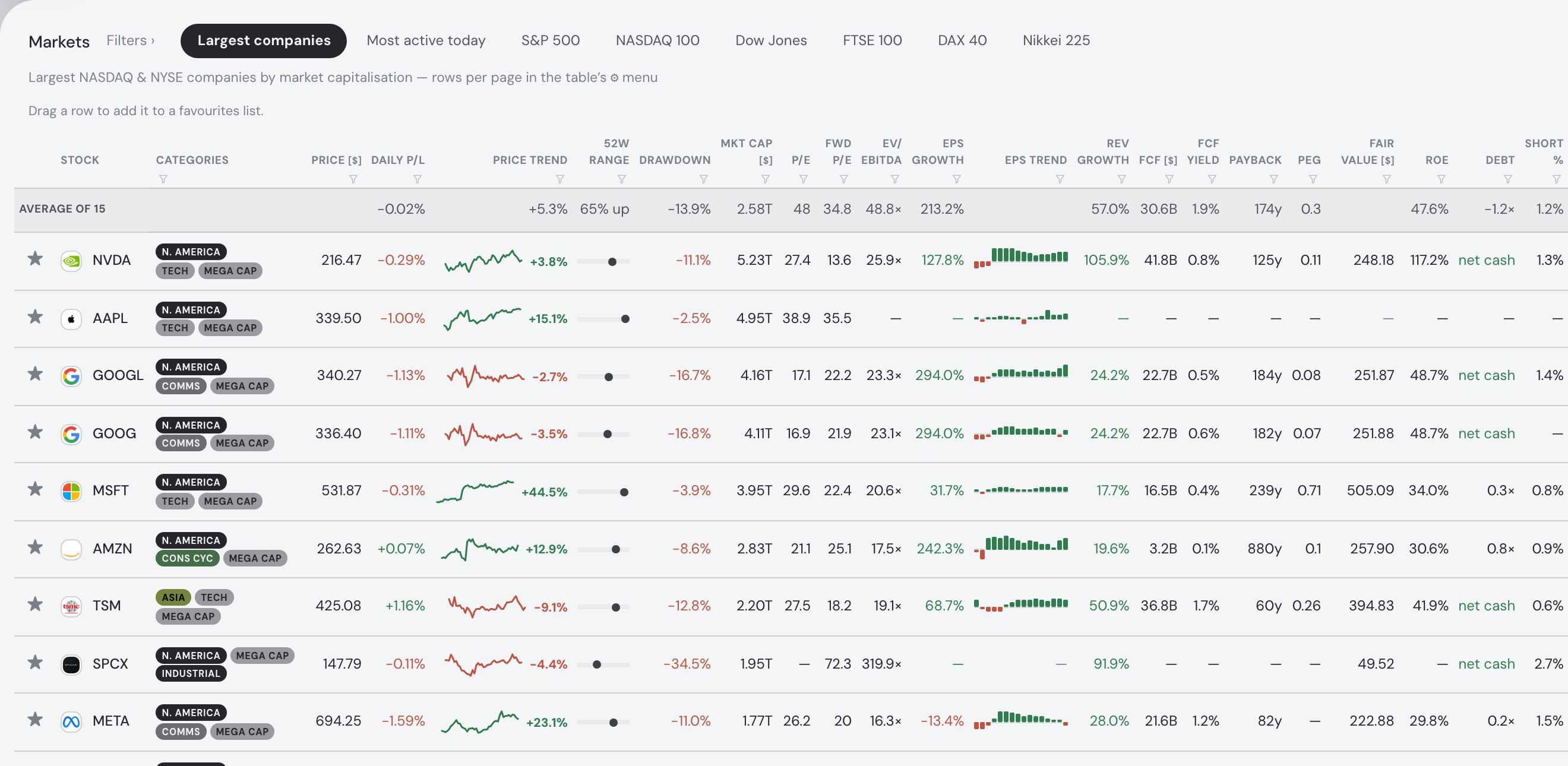The height and width of the screenshot is (766, 1568).
Task: Select the Nikkei 225 tab
Action: (1056, 40)
